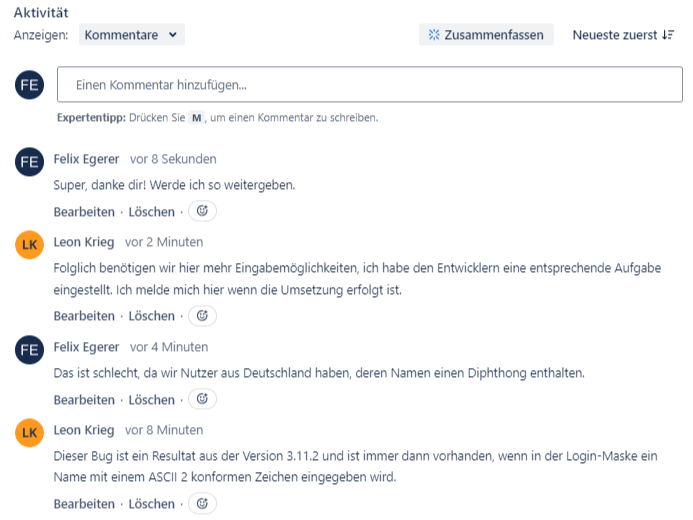Click Löschen on the 'Folglich benötigen' comment
This screenshot has width=693, height=520.
click(x=152, y=316)
